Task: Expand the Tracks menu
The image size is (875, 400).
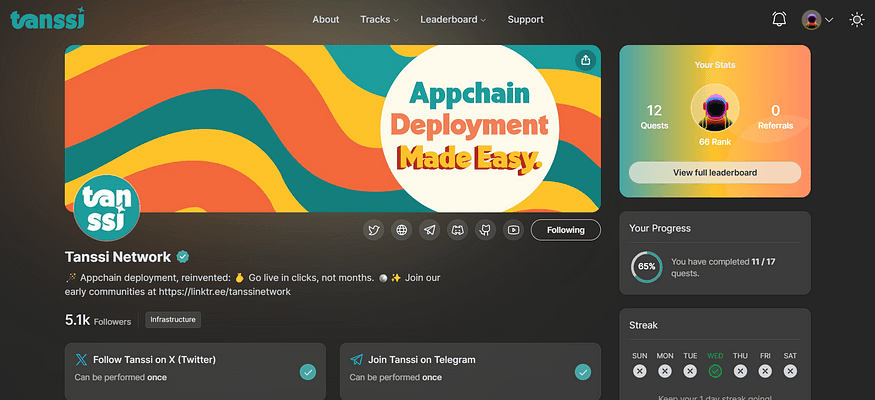Action: (x=379, y=20)
